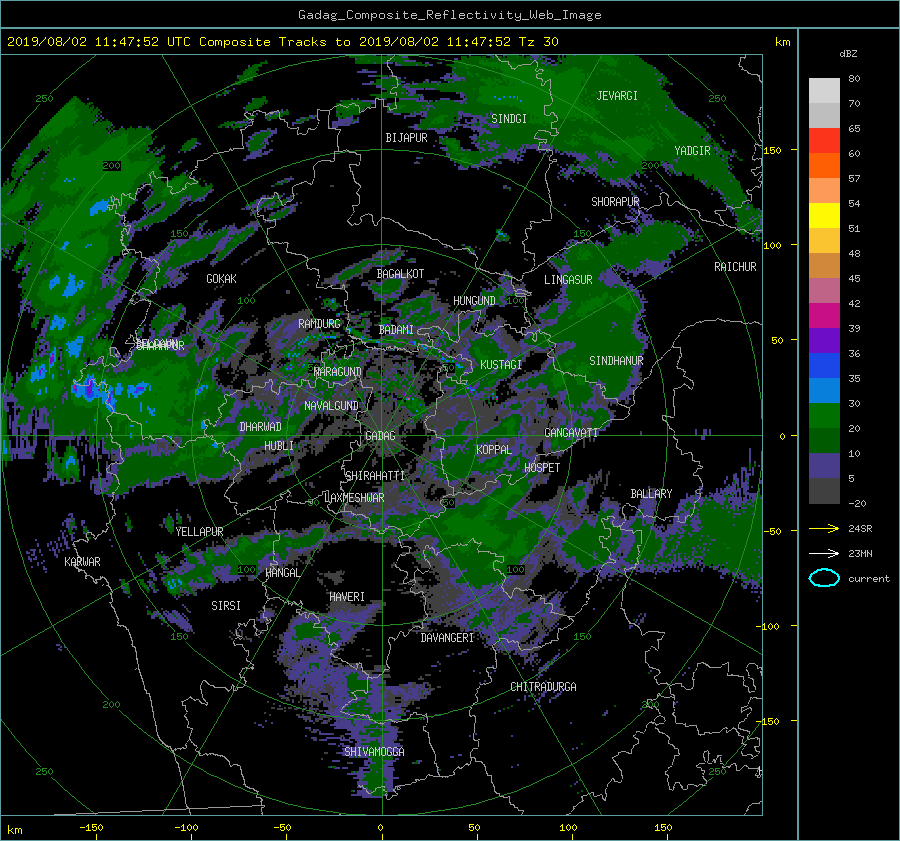Click the SHORAPUR label
This screenshot has width=900, height=841.
click(615, 202)
